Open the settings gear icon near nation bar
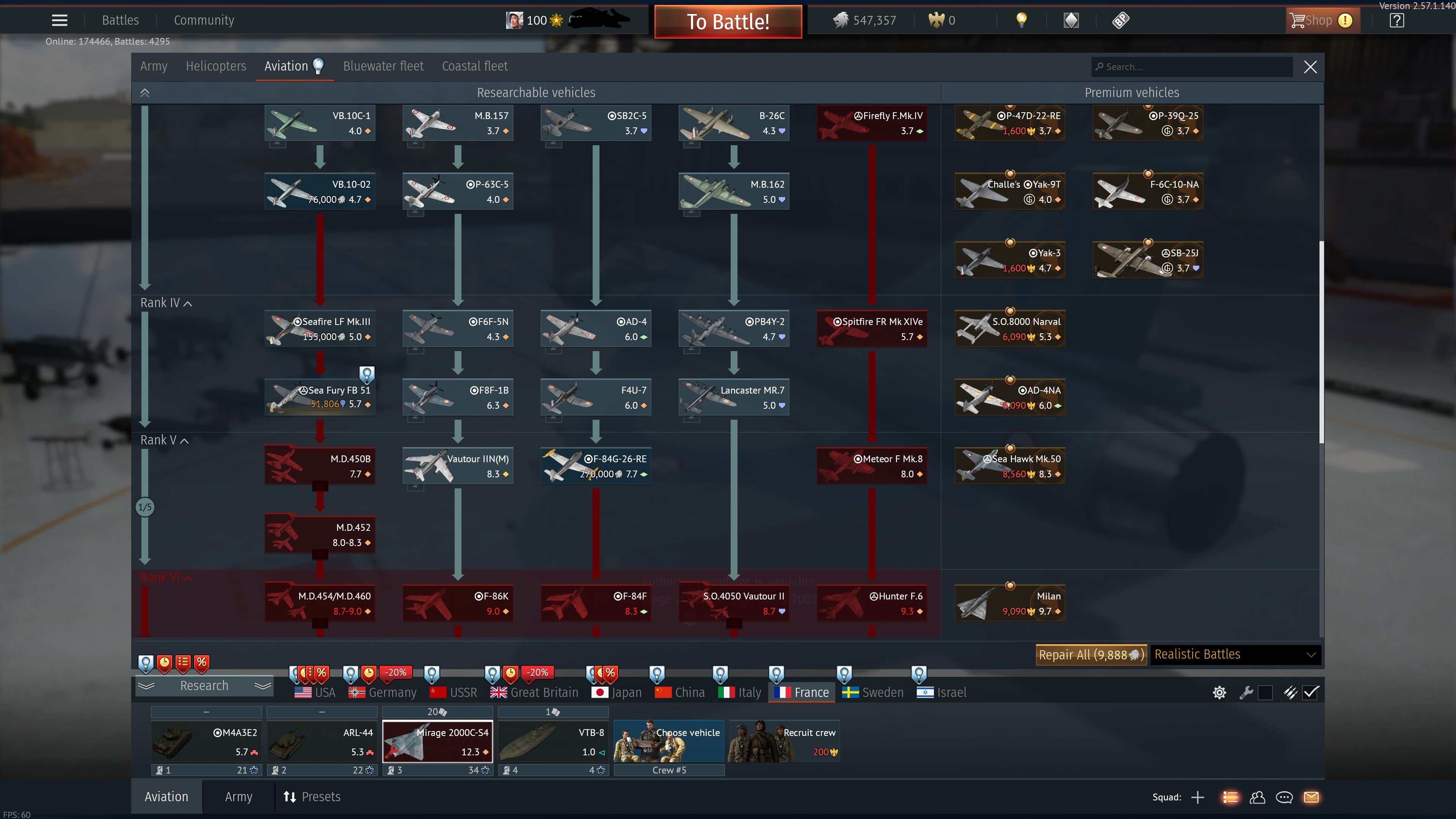Screen dimensions: 1456x819 click(x=1219, y=692)
